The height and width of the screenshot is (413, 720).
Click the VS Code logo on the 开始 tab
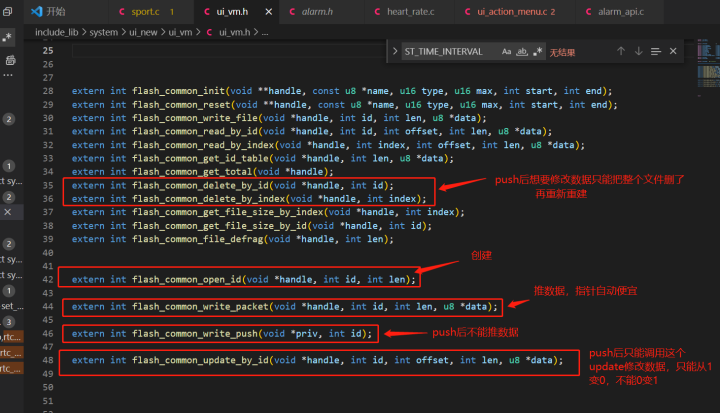[37, 11]
